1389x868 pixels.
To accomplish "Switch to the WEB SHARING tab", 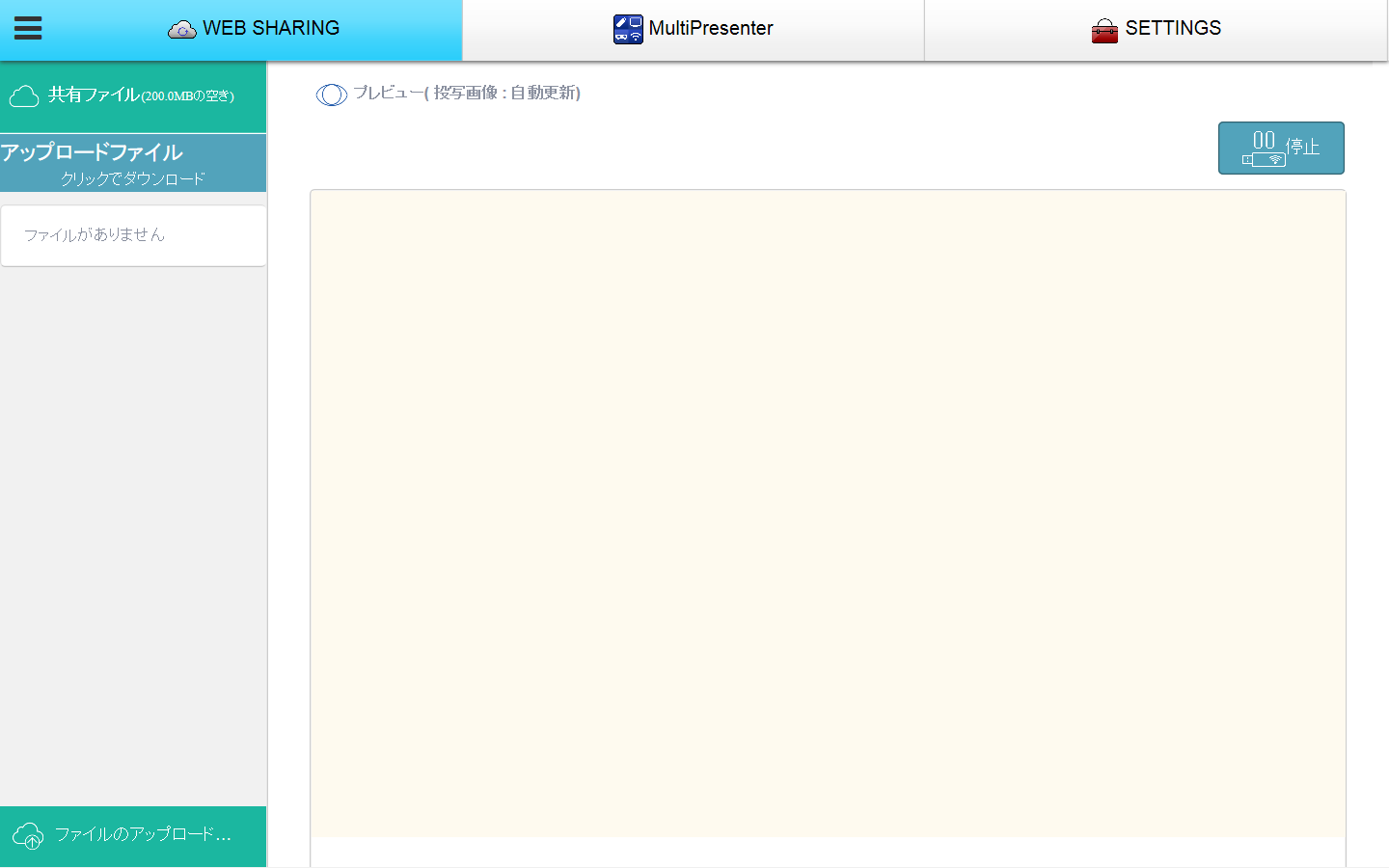I will click(270, 29).
